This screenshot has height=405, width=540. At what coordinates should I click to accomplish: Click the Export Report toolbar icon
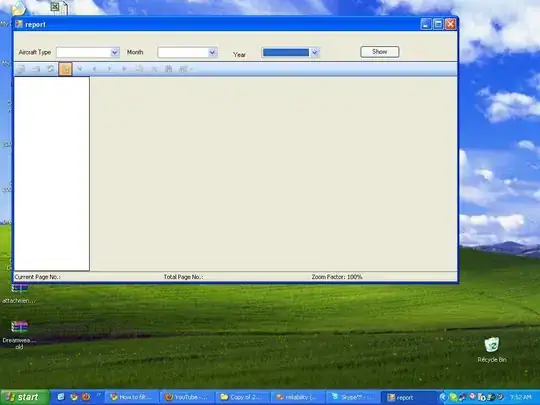coord(21,69)
